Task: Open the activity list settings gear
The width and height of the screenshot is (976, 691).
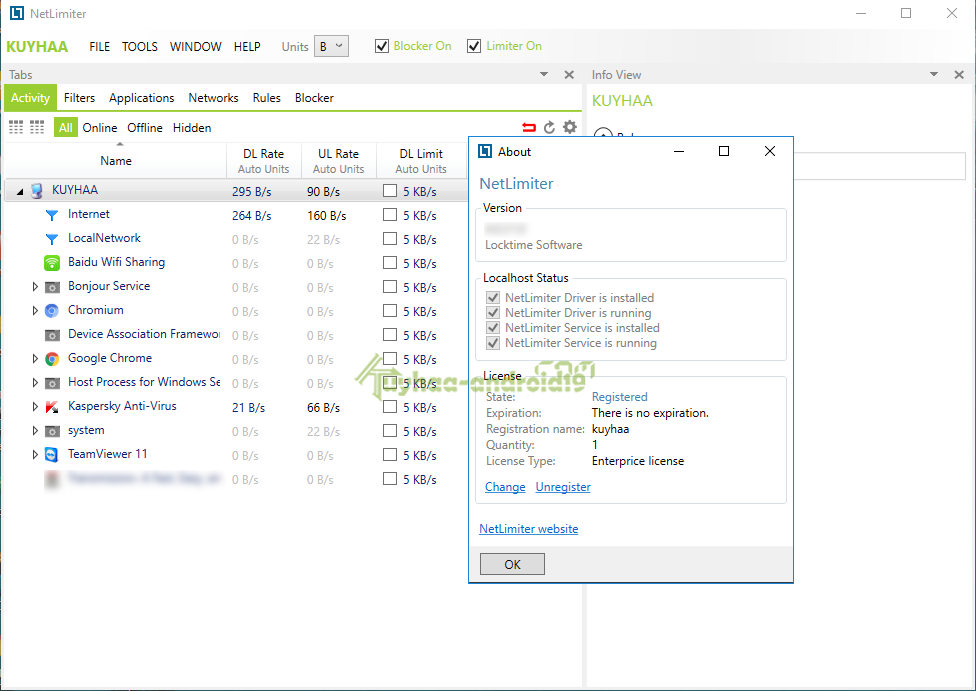Action: 570,127
